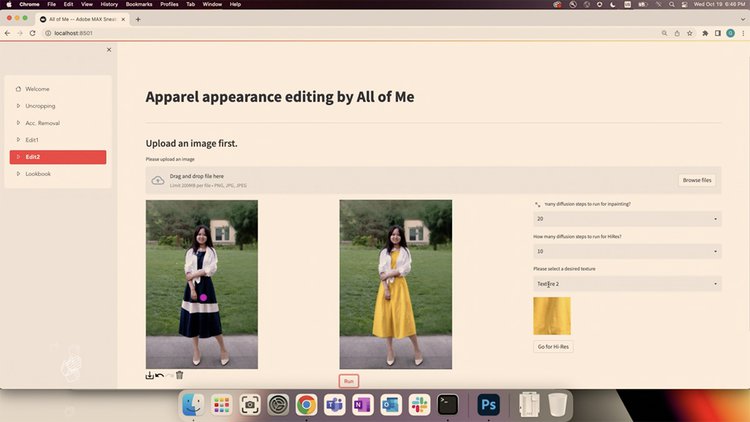Click the download icon below the canvas
This screenshot has height=422, width=750.
(150, 376)
